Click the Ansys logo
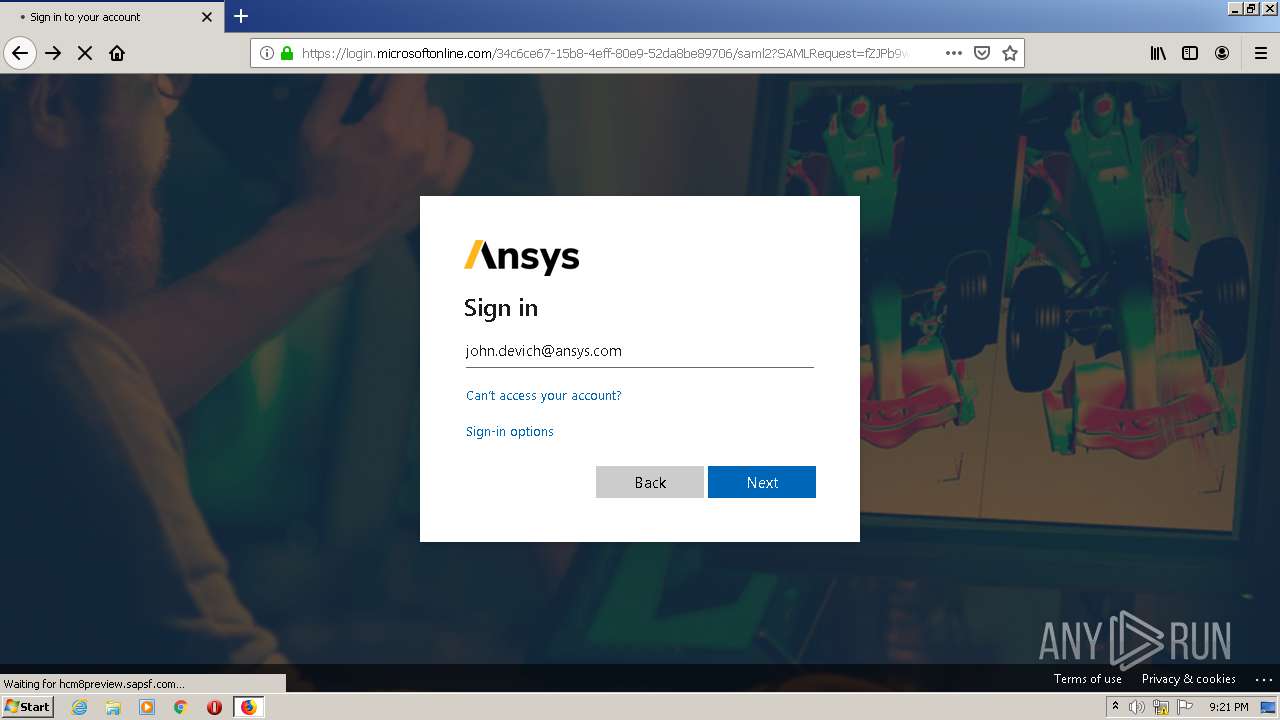 point(521,257)
